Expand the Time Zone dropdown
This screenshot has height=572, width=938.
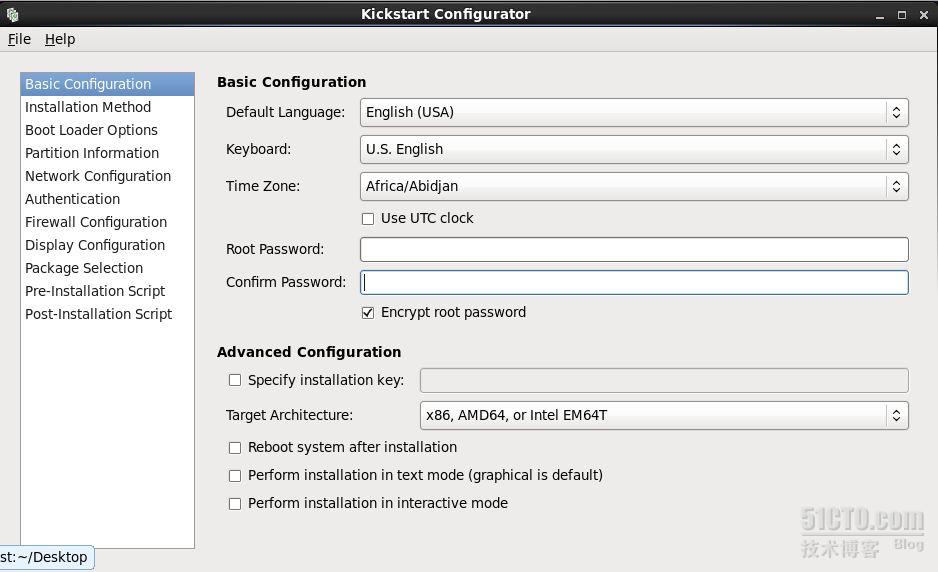click(634, 187)
